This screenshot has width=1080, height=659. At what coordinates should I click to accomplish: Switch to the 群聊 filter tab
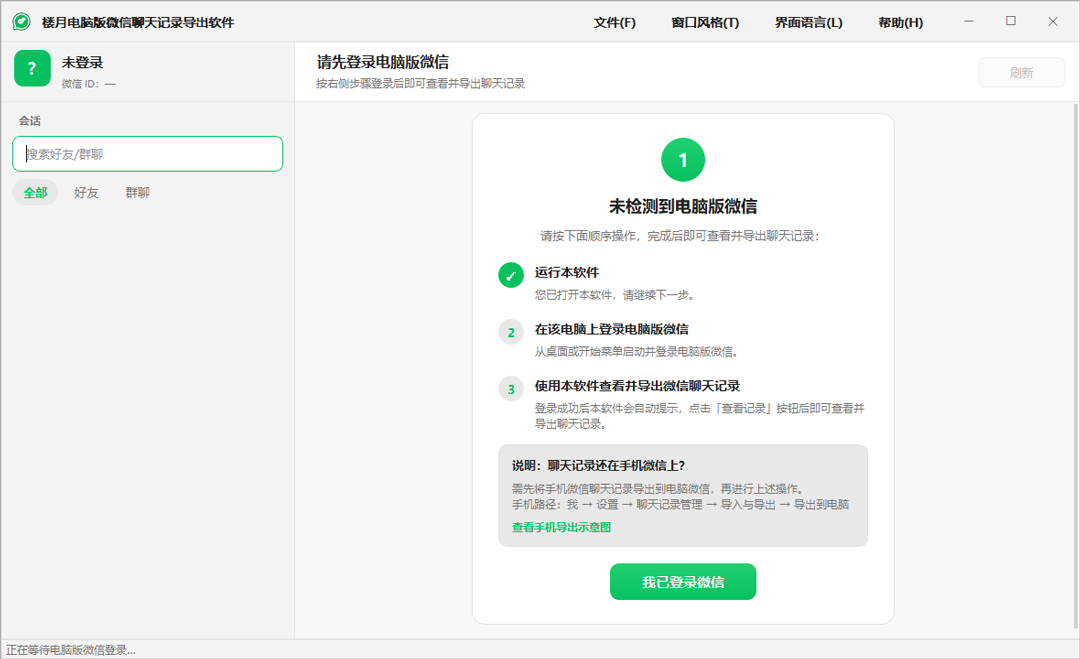138,193
